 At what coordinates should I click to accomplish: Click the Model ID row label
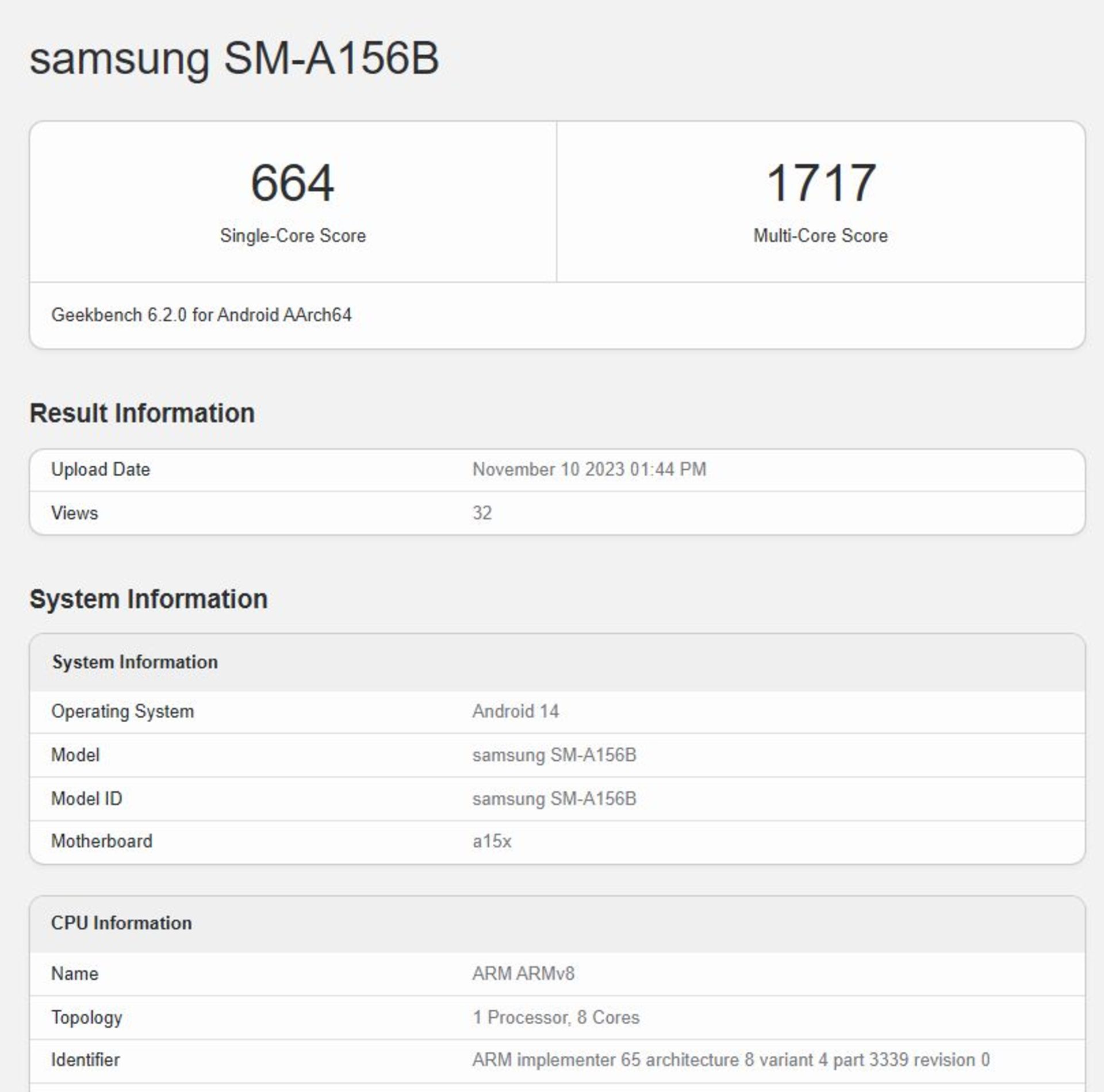[87, 799]
